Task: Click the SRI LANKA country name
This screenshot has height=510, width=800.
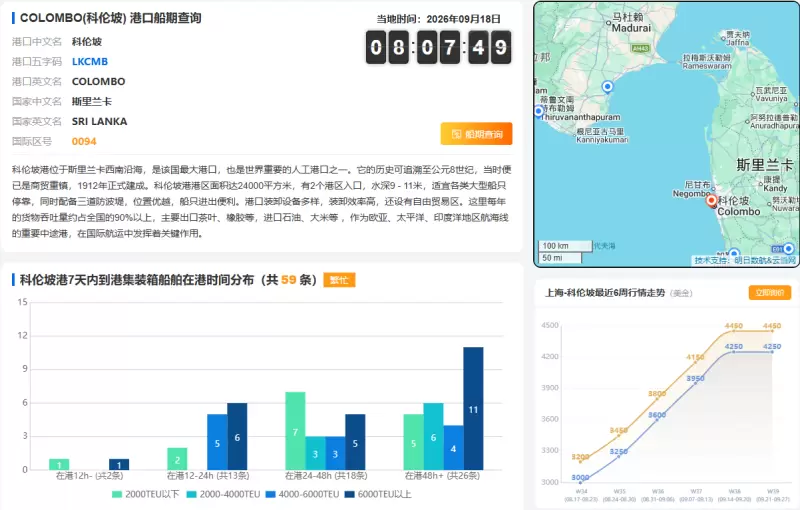Action: coord(99,121)
